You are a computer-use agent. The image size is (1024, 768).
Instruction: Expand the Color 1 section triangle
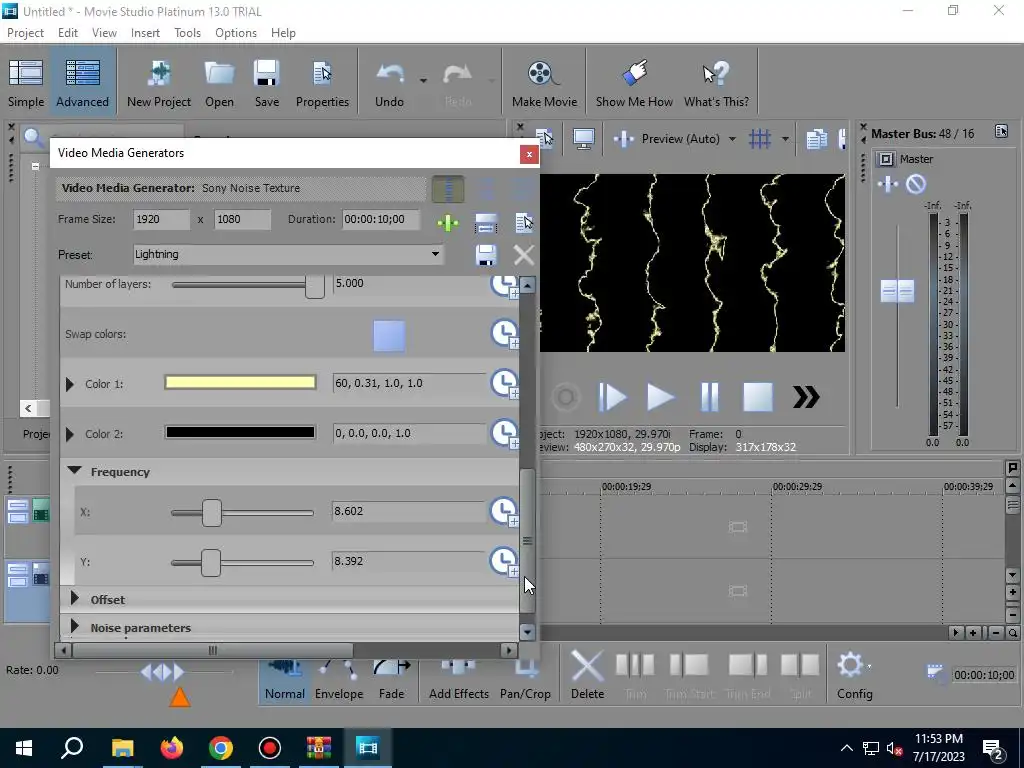[x=70, y=384]
